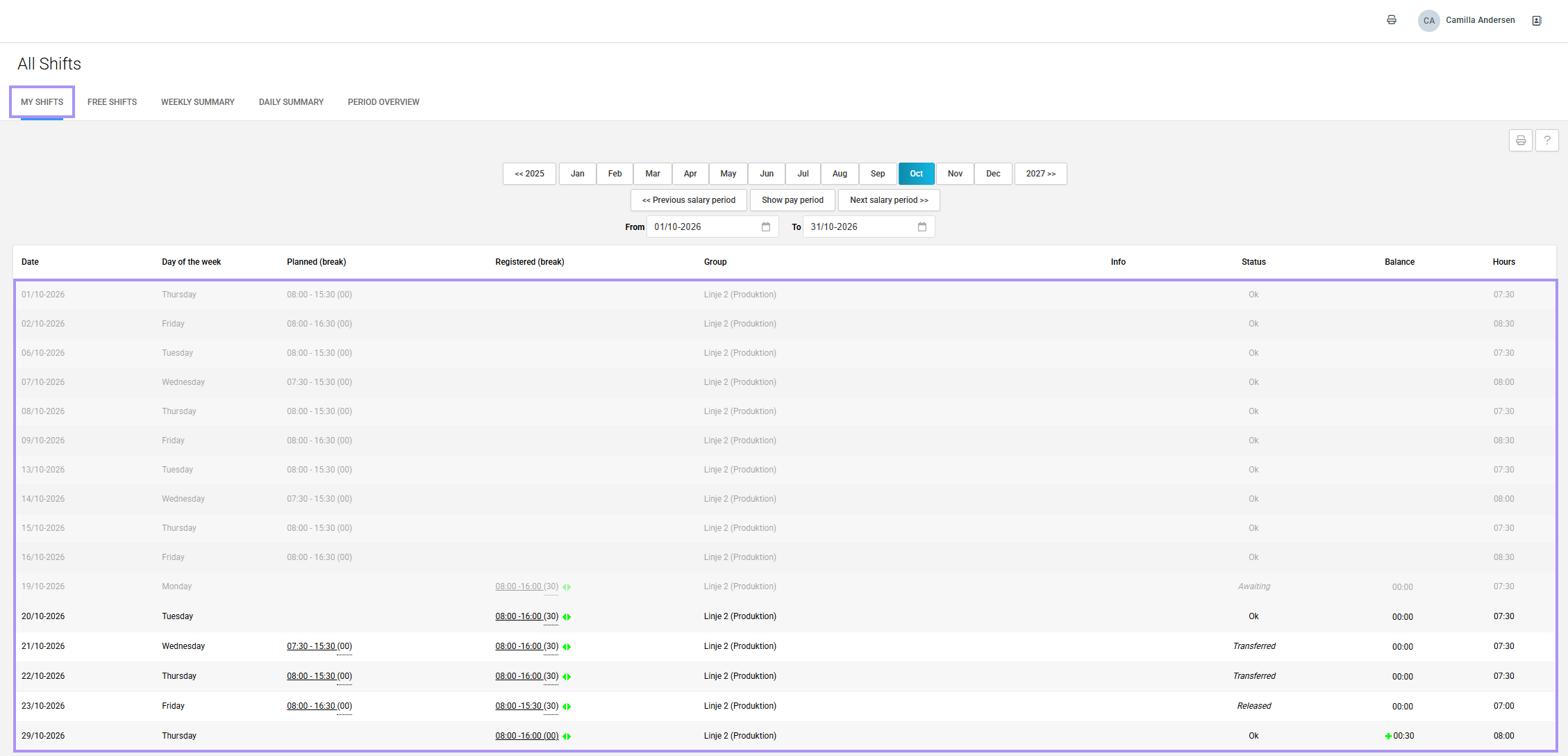Click the To date field 31/10-2026
This screenshot has width=1568, height=756.
click(869, 227)
